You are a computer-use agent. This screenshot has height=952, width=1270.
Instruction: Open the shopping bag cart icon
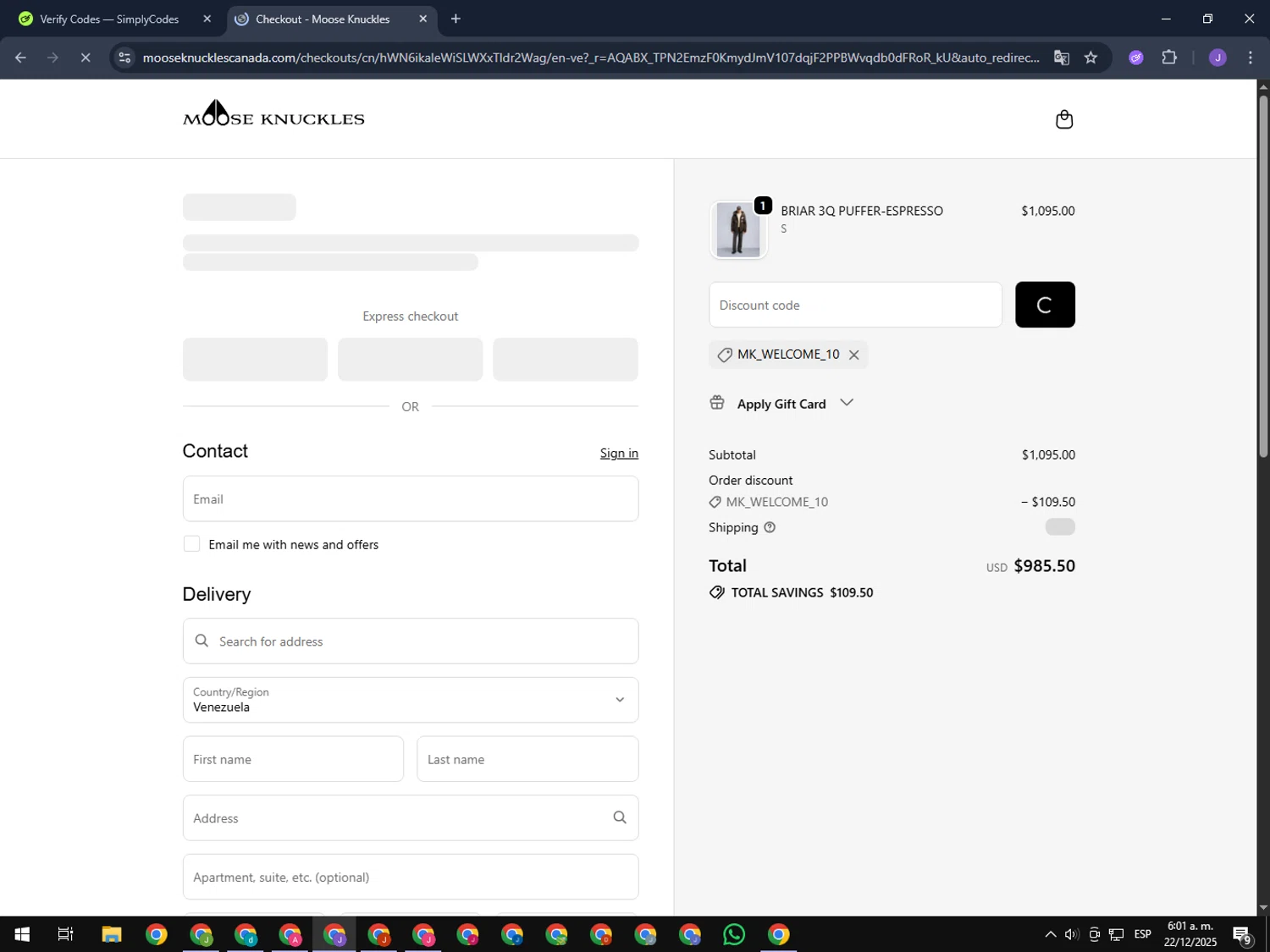1064,119
